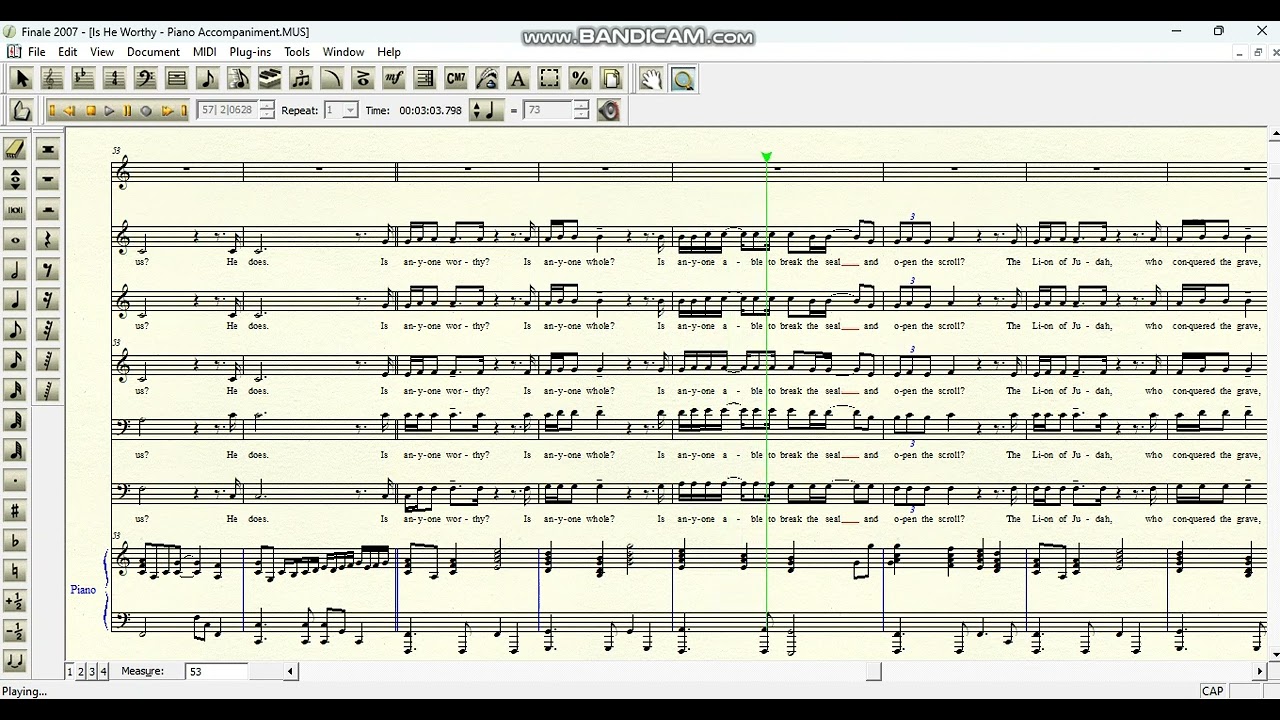Select the Chord CM7 tool
This screenshot has width=1280, height=720.
click(455, 79)
